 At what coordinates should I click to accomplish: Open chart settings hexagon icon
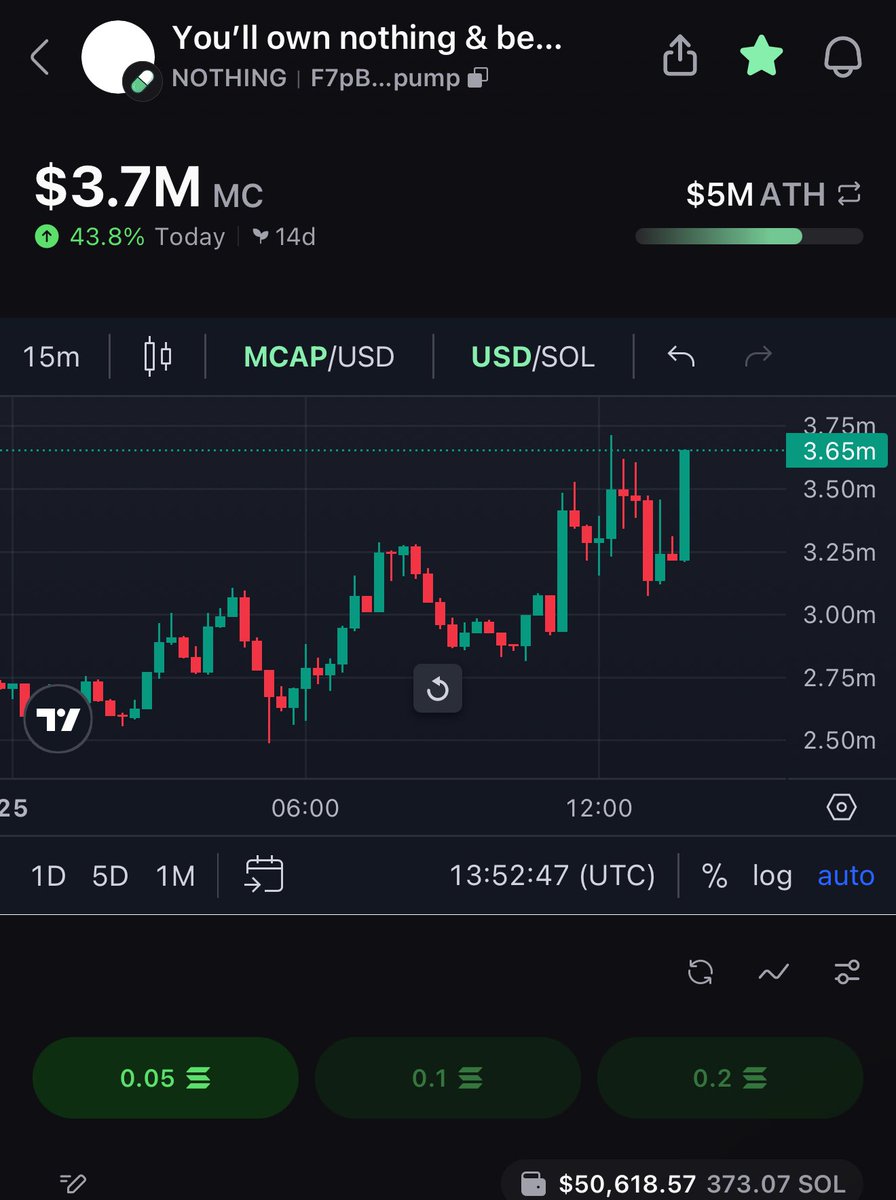pos(842,807)
